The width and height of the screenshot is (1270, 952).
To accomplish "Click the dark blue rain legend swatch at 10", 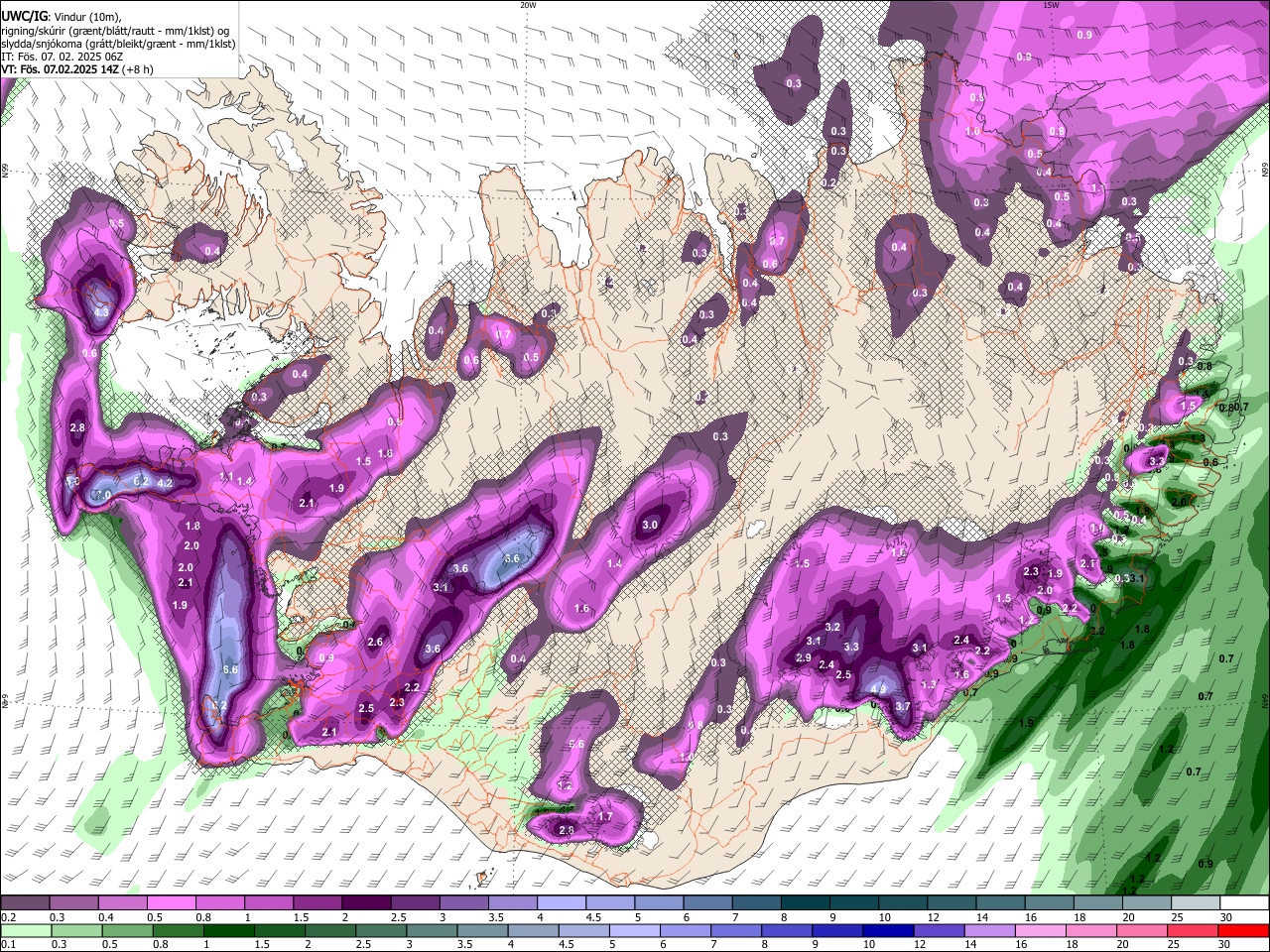I will pyautogui.click(x=886, y=931).
